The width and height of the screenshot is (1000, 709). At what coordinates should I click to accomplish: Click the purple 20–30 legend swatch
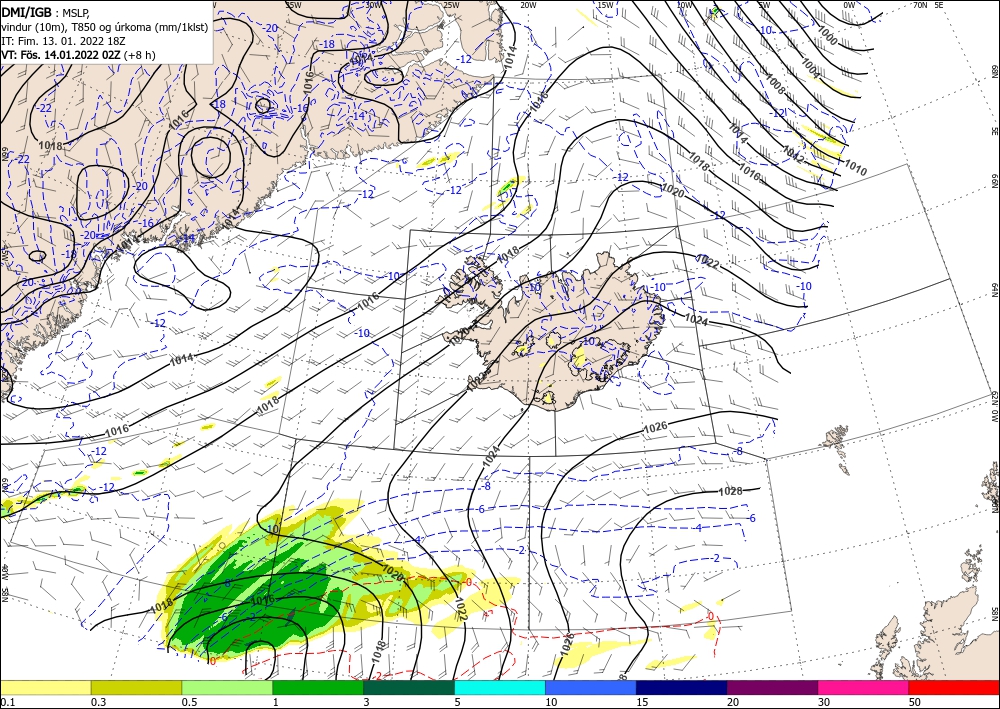(x=772, y=687)
